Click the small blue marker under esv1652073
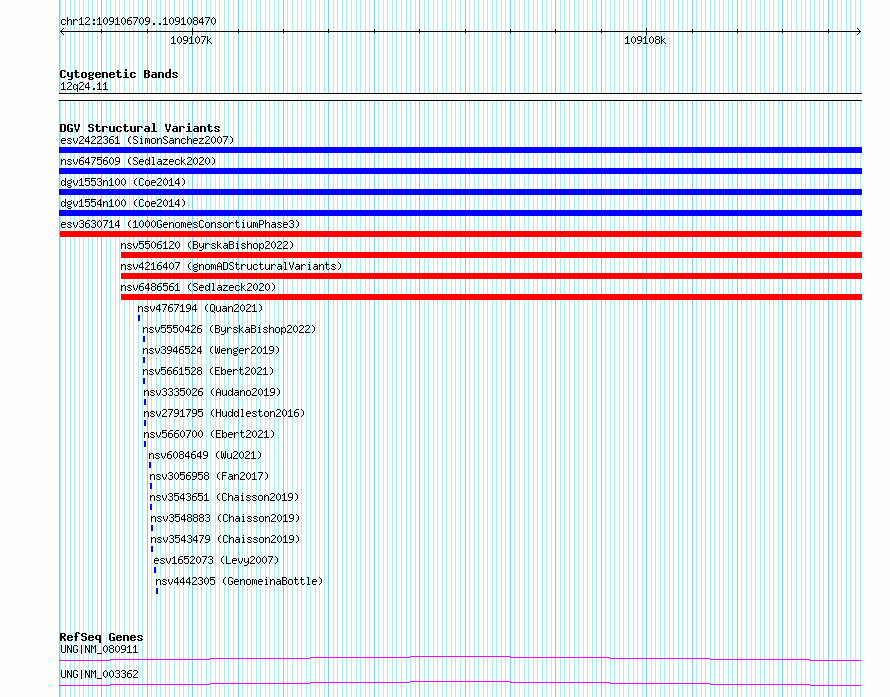This screenshot has height=697, width=890. (x=155, y=570)
